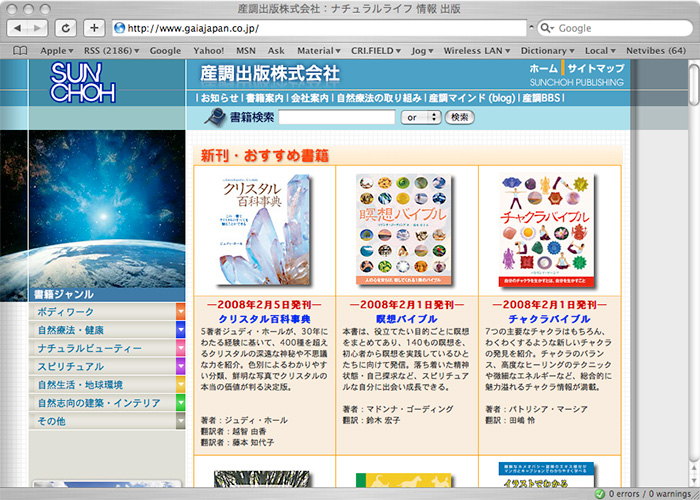Open the Ask bookmark

click(276, 51)
